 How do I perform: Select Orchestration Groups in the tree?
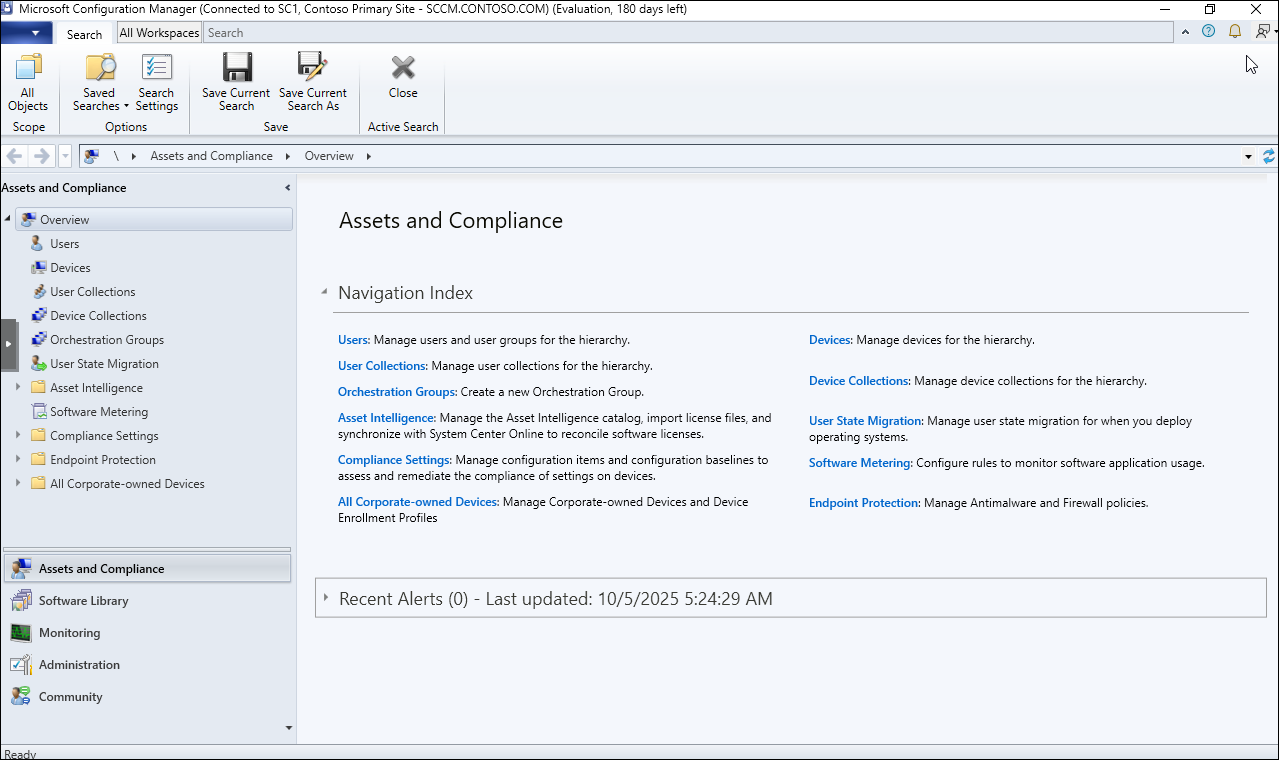(x=106, y=340)
